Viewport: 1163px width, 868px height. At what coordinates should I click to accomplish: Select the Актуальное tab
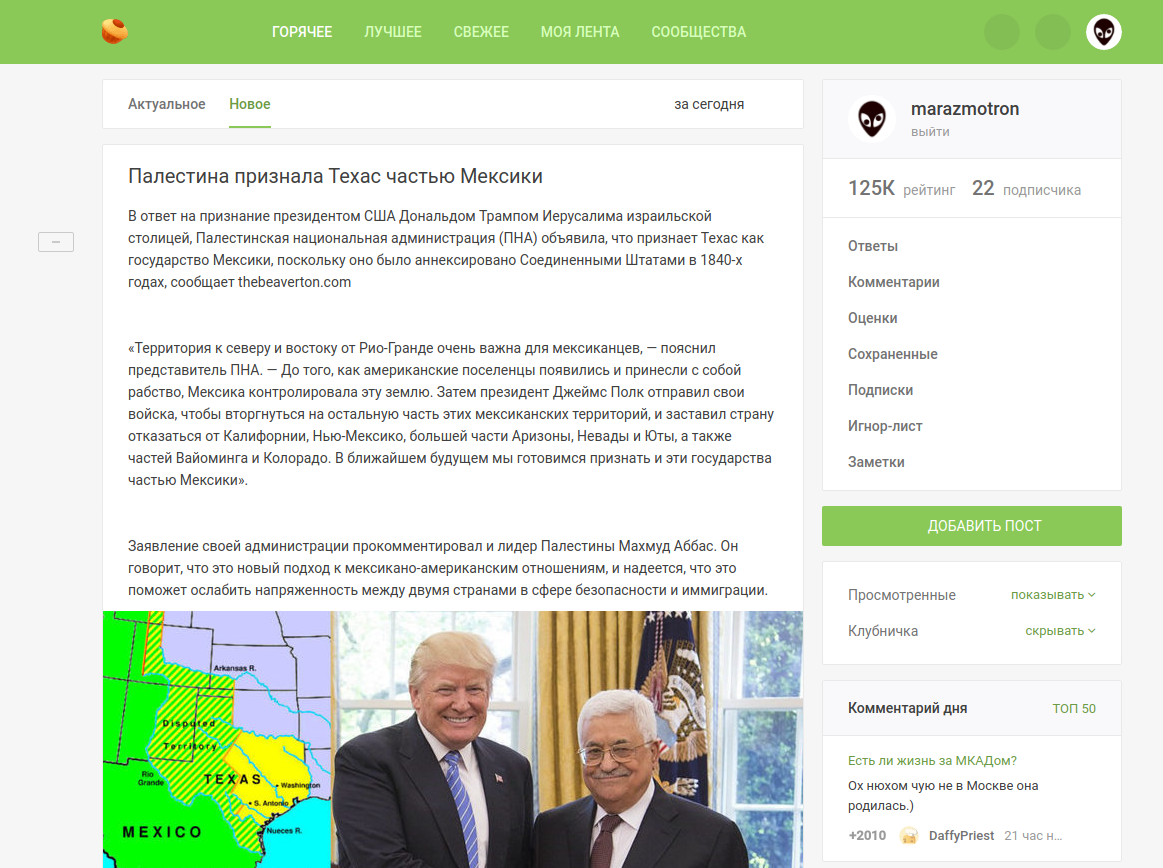coord(167,104)
